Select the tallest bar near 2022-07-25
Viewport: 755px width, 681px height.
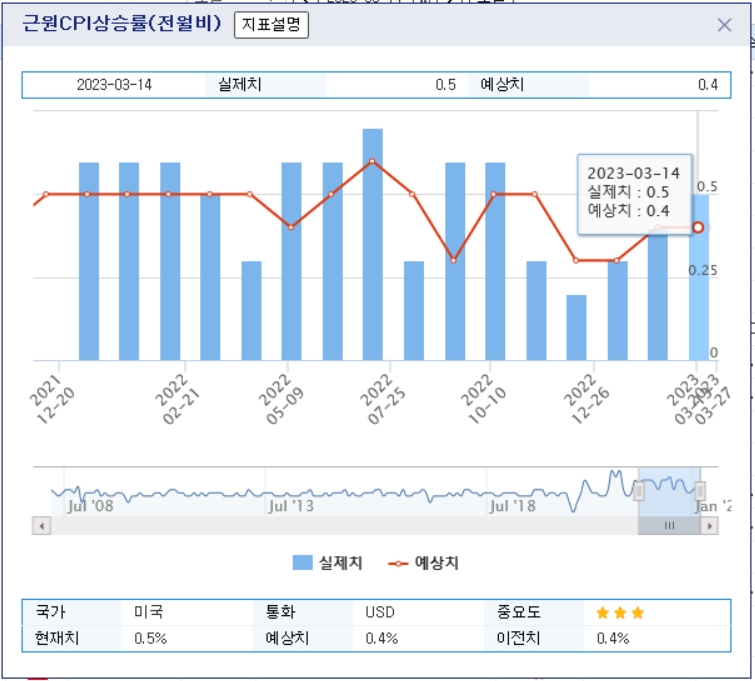[x=373, y=244]
